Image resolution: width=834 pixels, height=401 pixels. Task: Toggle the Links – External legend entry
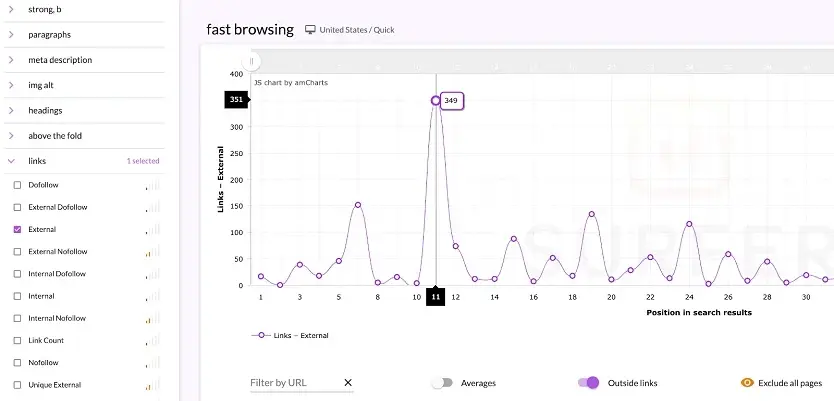[290, 336]
